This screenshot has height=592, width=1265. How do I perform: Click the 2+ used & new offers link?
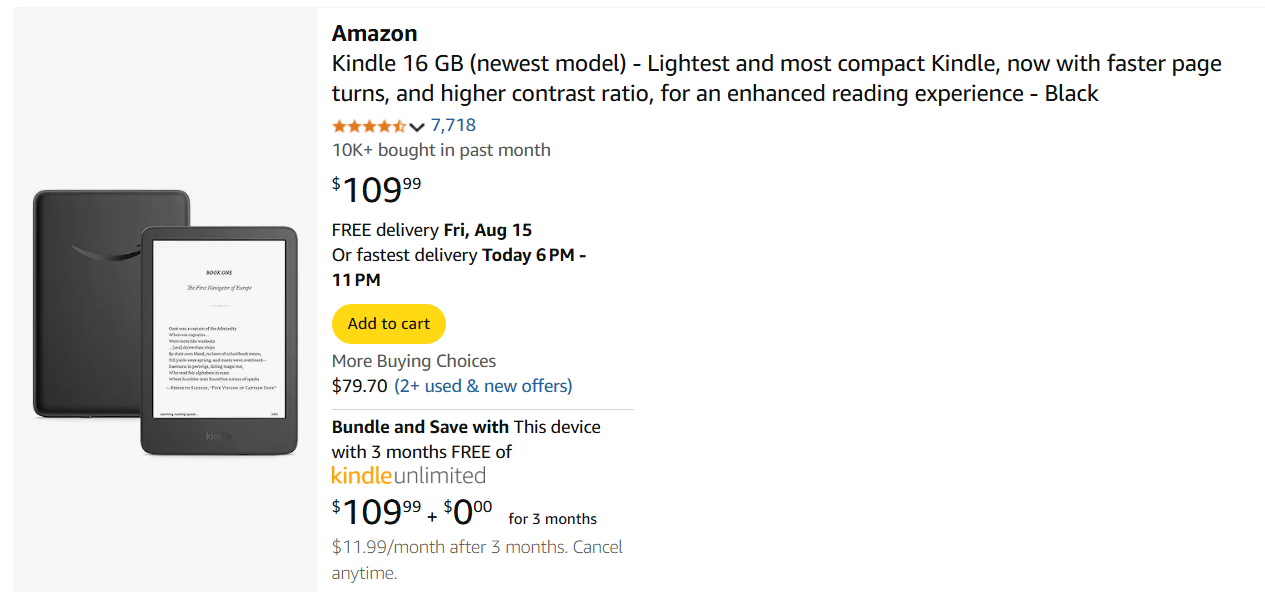484,385
